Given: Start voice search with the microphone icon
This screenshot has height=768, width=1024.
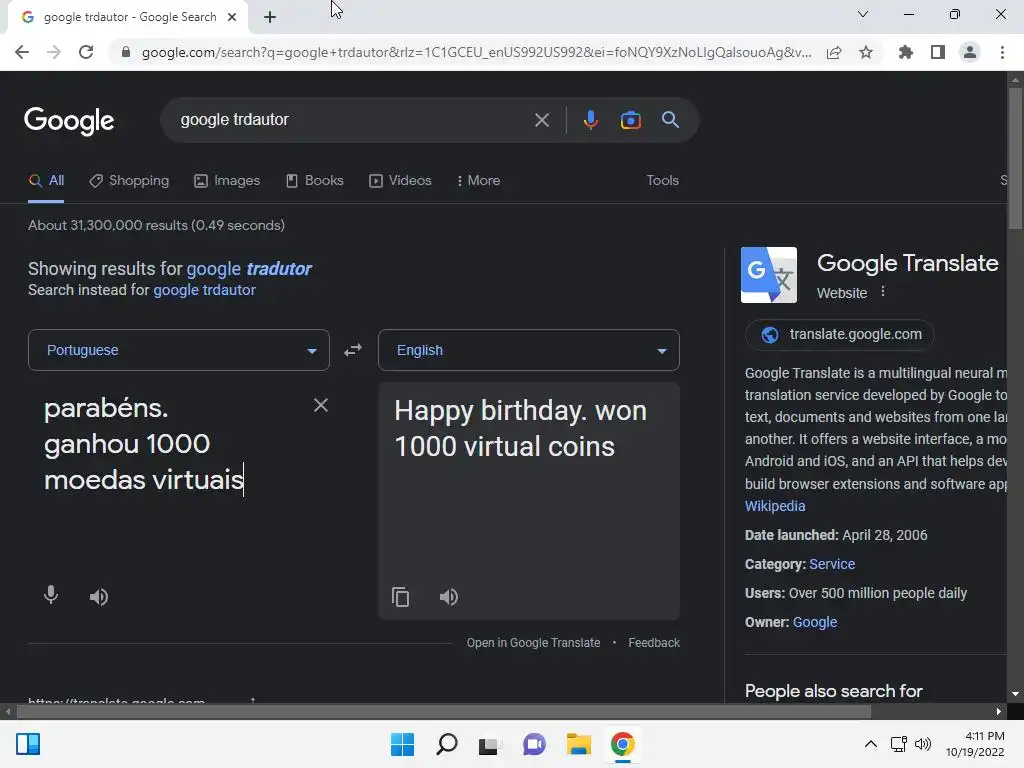Looking at the screenshot, I should point(590,120).
